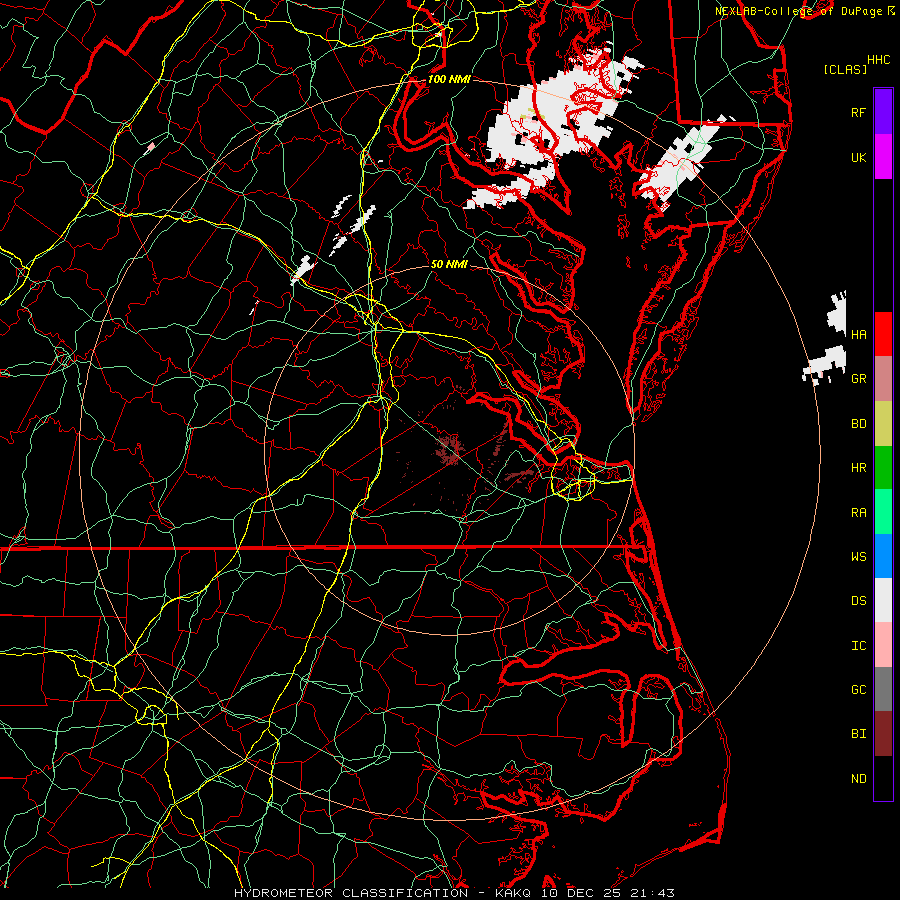Viewport: 900px width, 900px height.
Task: Click the RF legend label
Action: (859, 112)
